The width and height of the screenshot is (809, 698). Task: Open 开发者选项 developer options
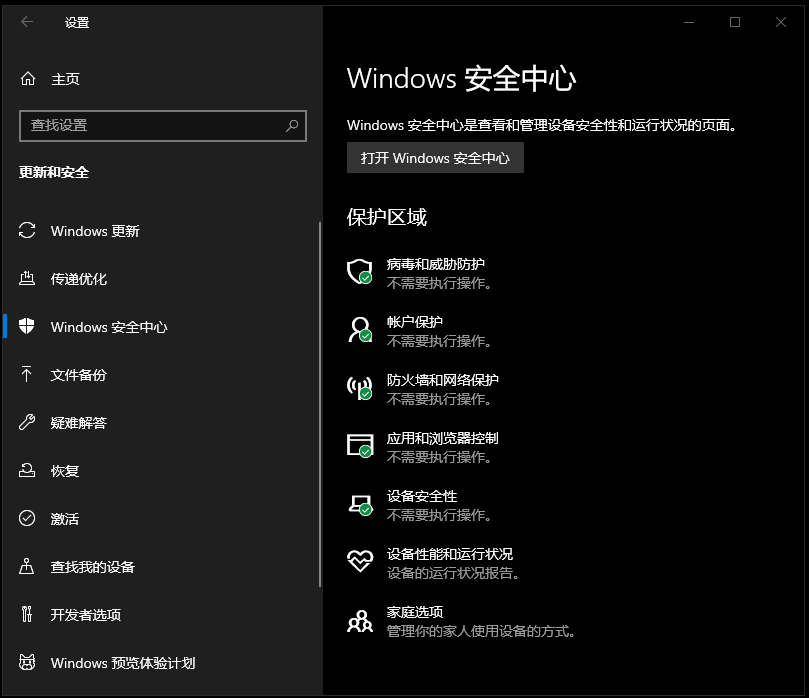click(85, 615)
